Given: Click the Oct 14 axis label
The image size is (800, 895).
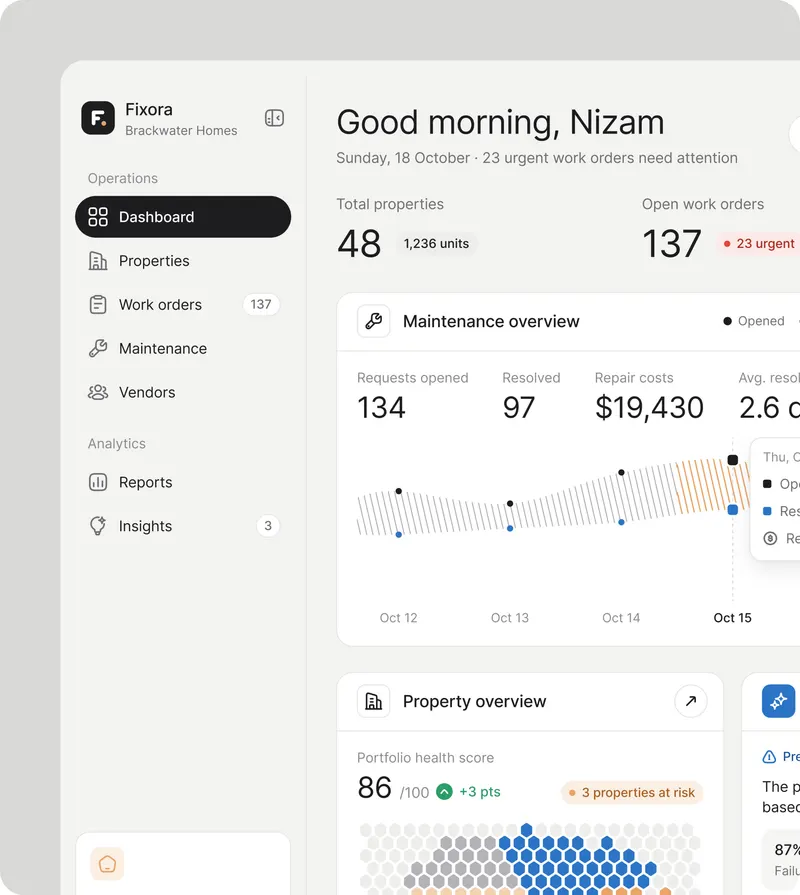Looking at the screenshot, I should 621,618.
